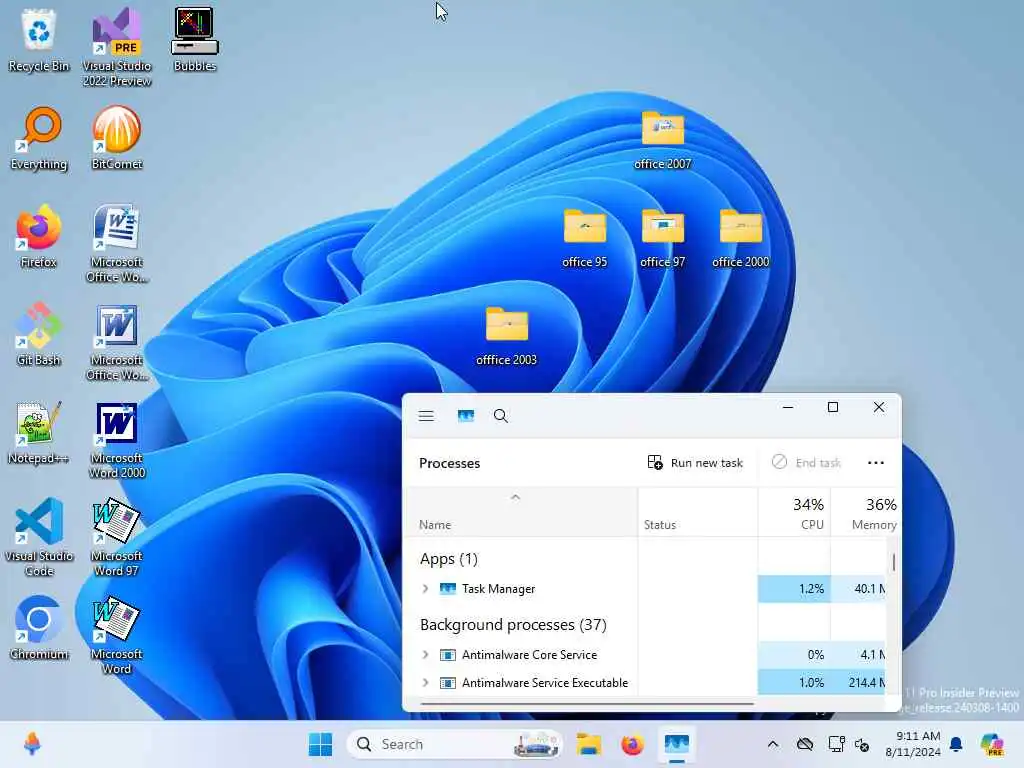This screenshot has width=1024, height=768.
Task: Click Task Manager vertical scrollbar thumb
Action: point(893,562)
